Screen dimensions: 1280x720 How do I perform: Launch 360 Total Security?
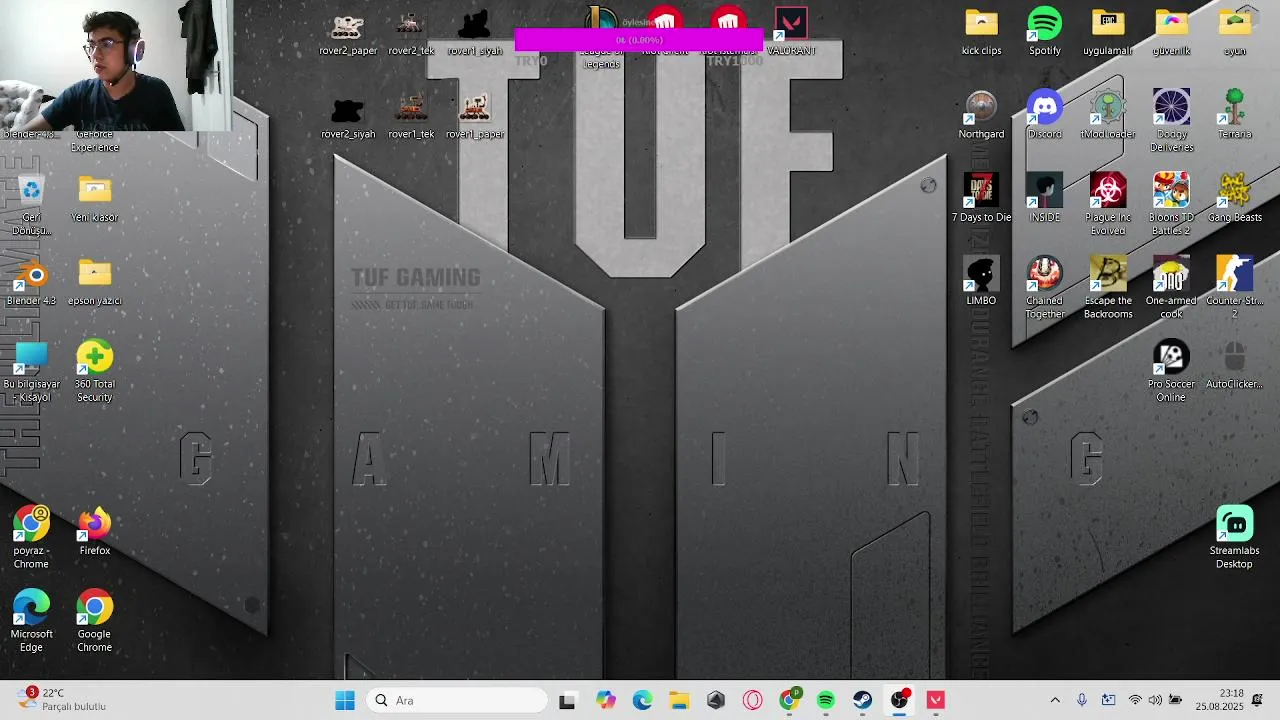95,372
